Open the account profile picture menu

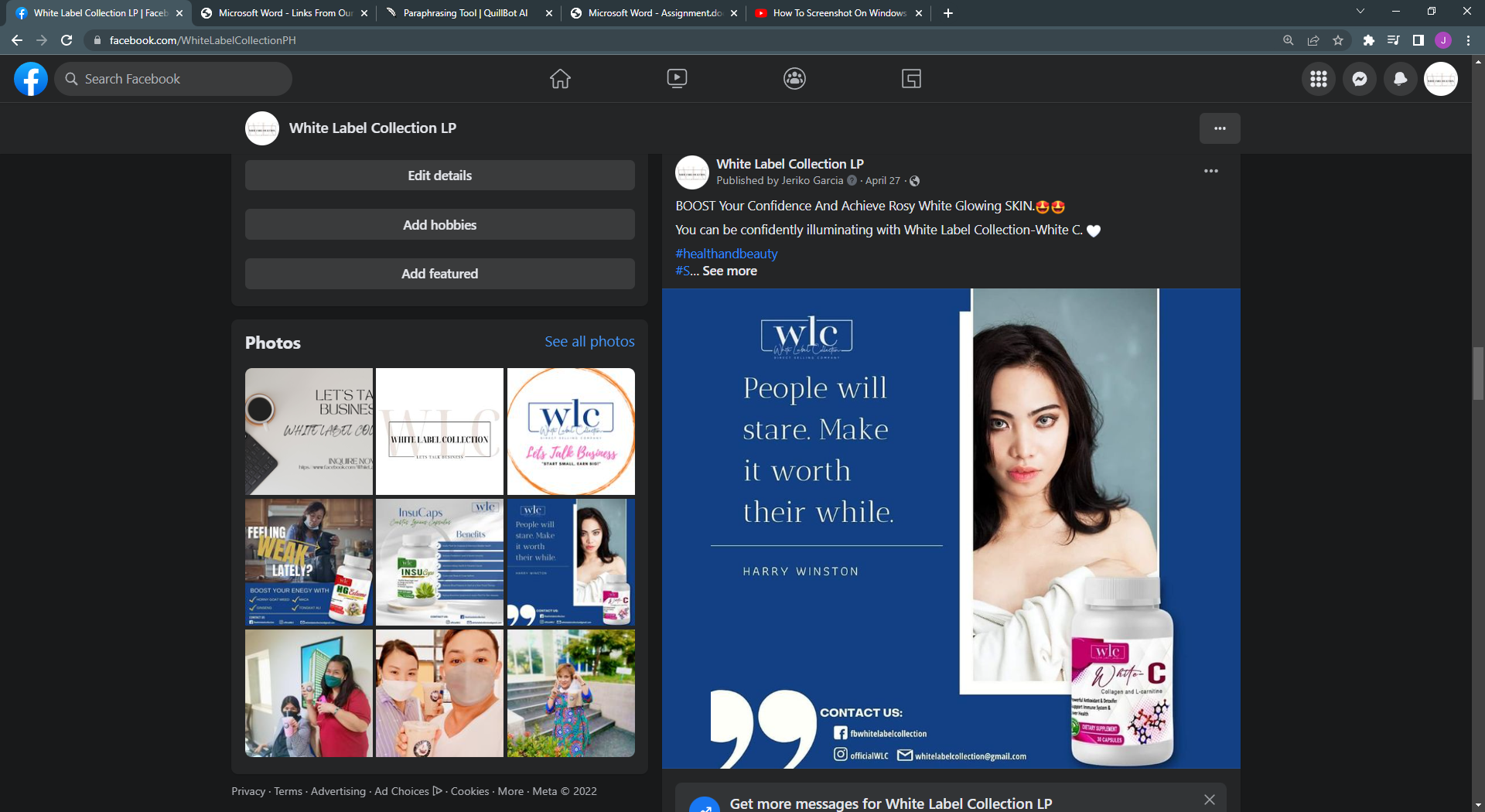click(1441, 79)
